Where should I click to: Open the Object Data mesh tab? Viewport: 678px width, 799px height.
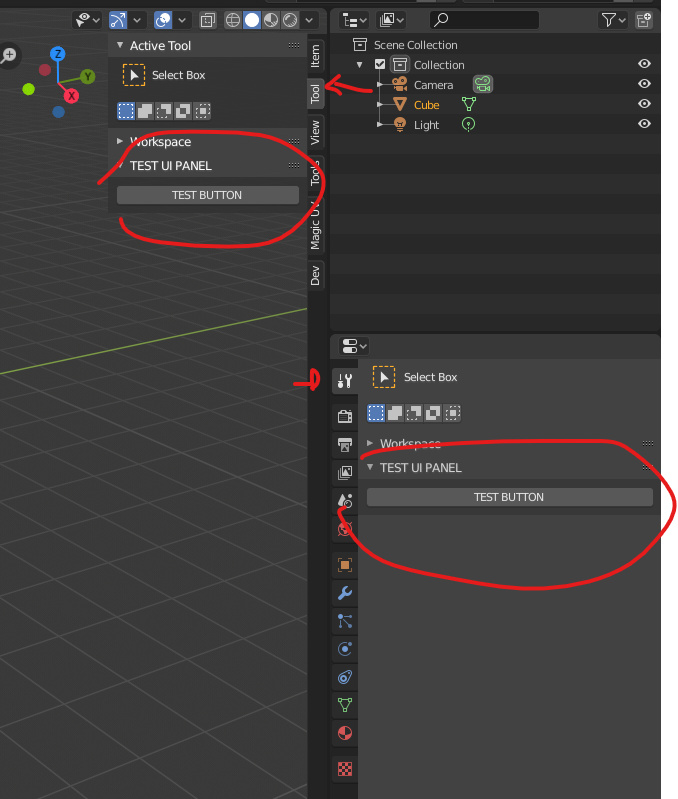click(x=345, y=705)
